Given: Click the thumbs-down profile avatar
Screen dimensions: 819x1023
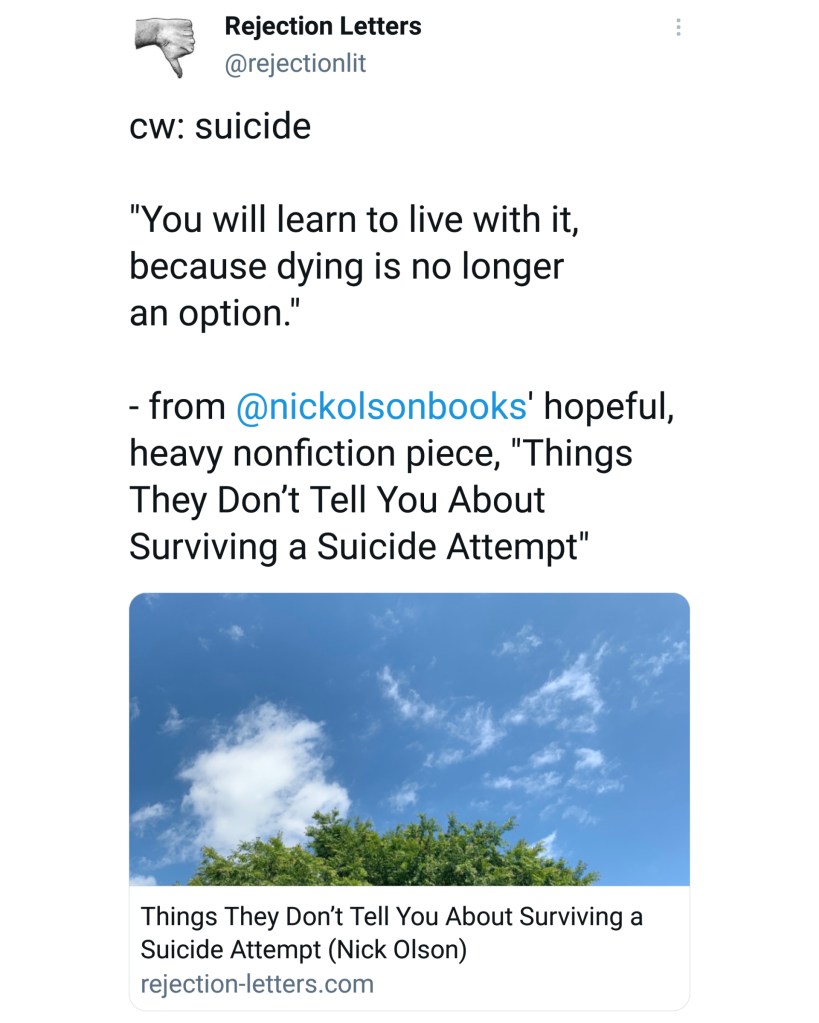Looking at the screenshot, I should 167,45.
